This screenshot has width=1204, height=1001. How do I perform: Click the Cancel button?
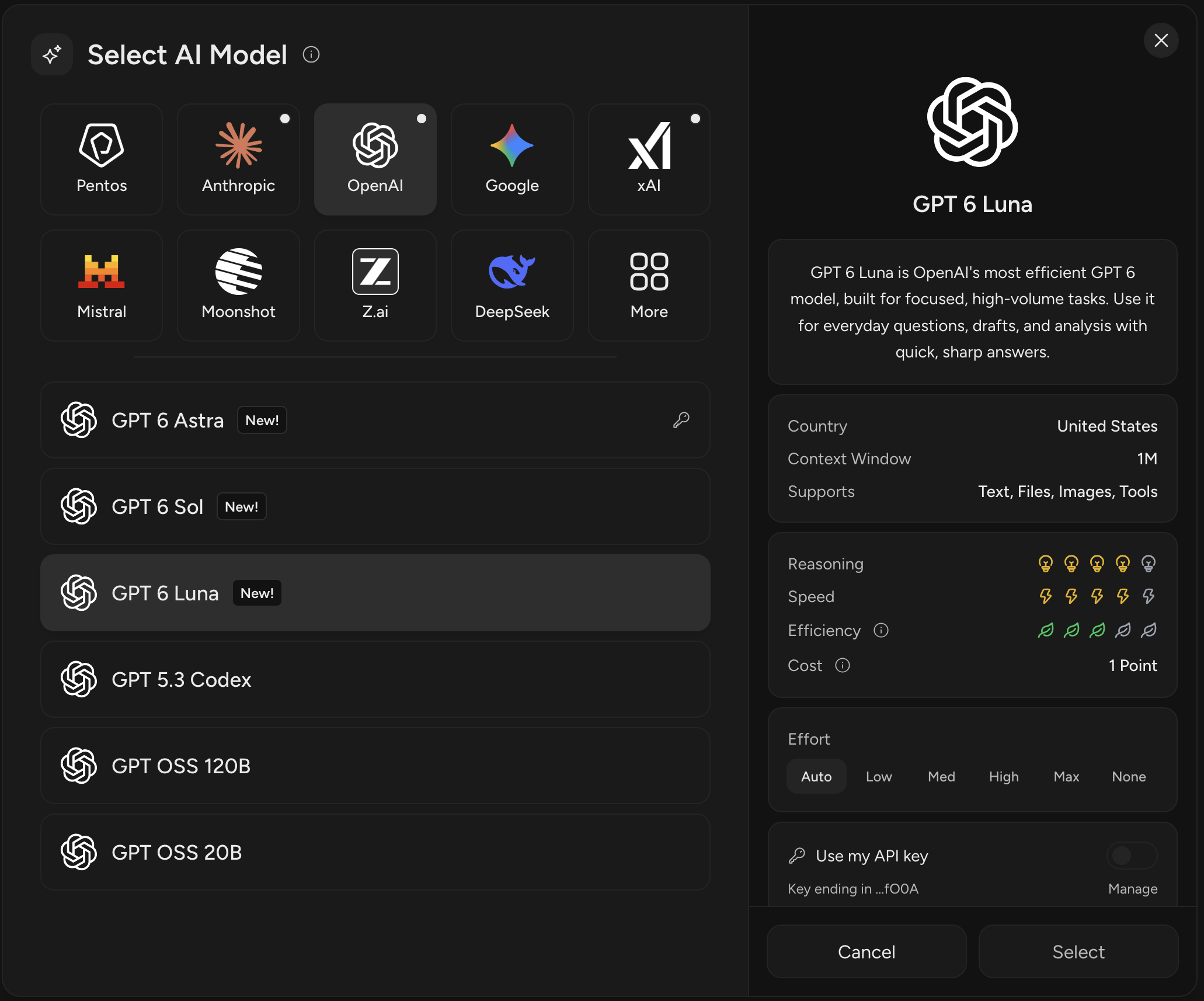point(867,951)
